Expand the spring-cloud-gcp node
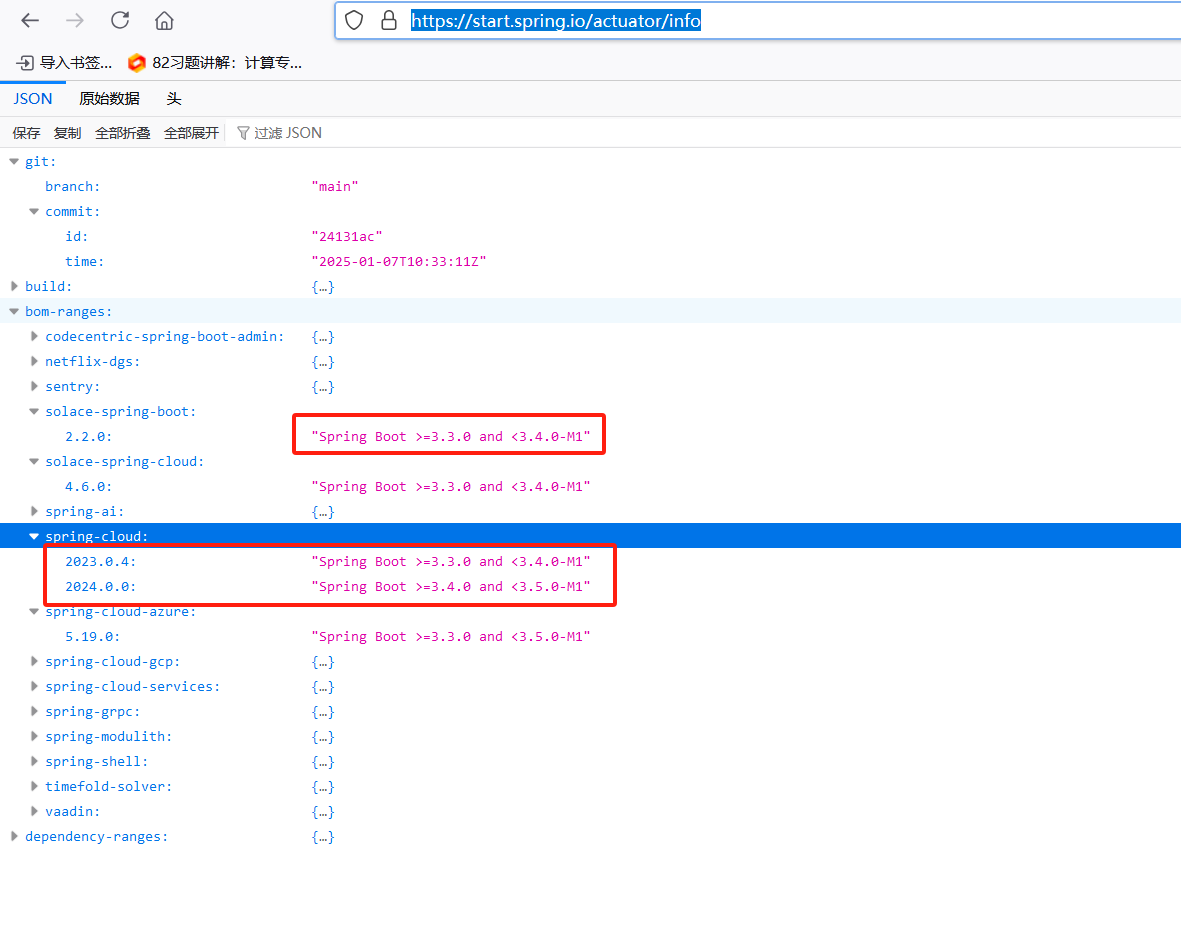This screenshot has height=930, width=1181. pos(34,661)
